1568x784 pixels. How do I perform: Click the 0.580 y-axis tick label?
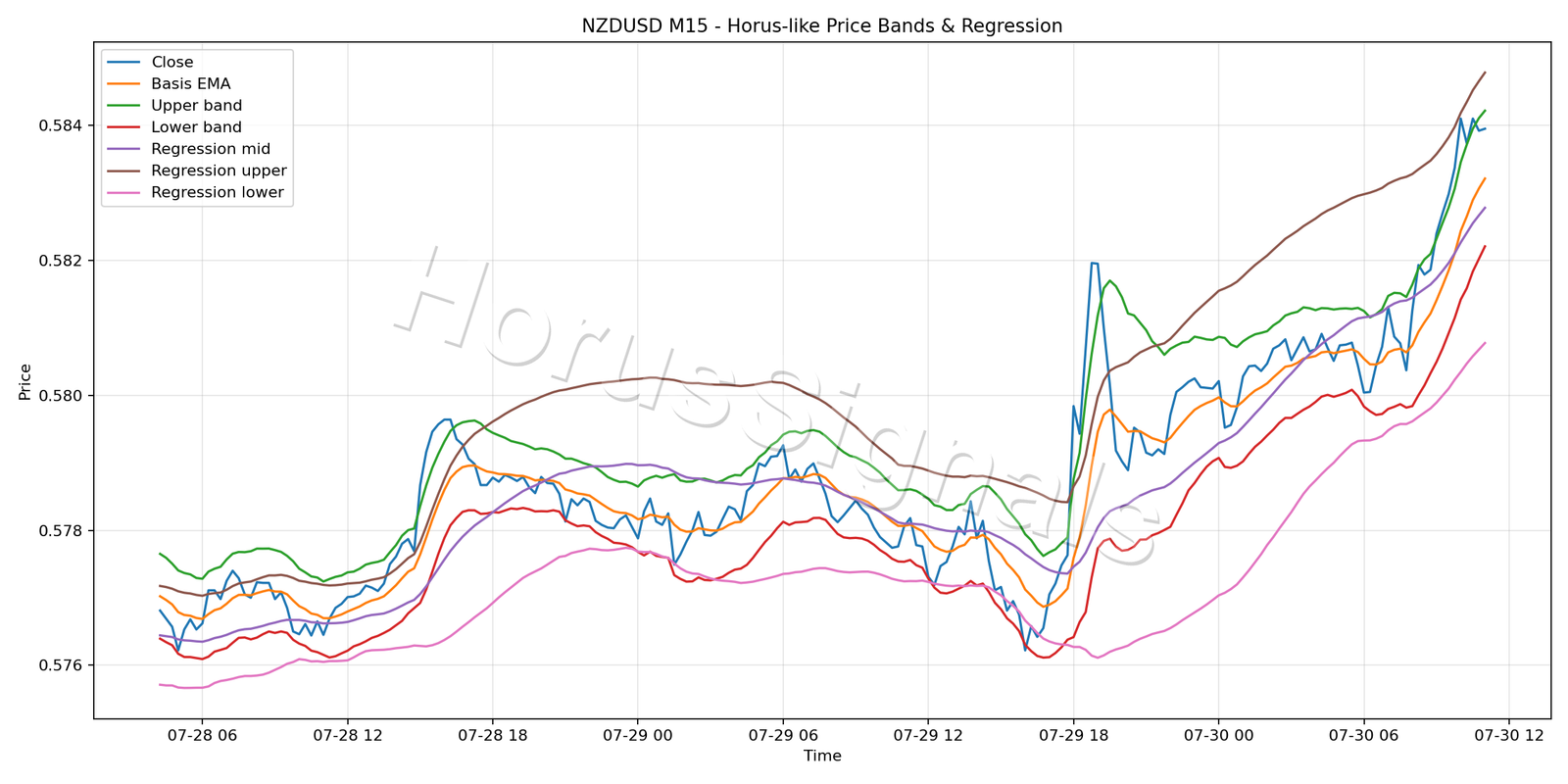pyautogui.click(x=61, y=396)
